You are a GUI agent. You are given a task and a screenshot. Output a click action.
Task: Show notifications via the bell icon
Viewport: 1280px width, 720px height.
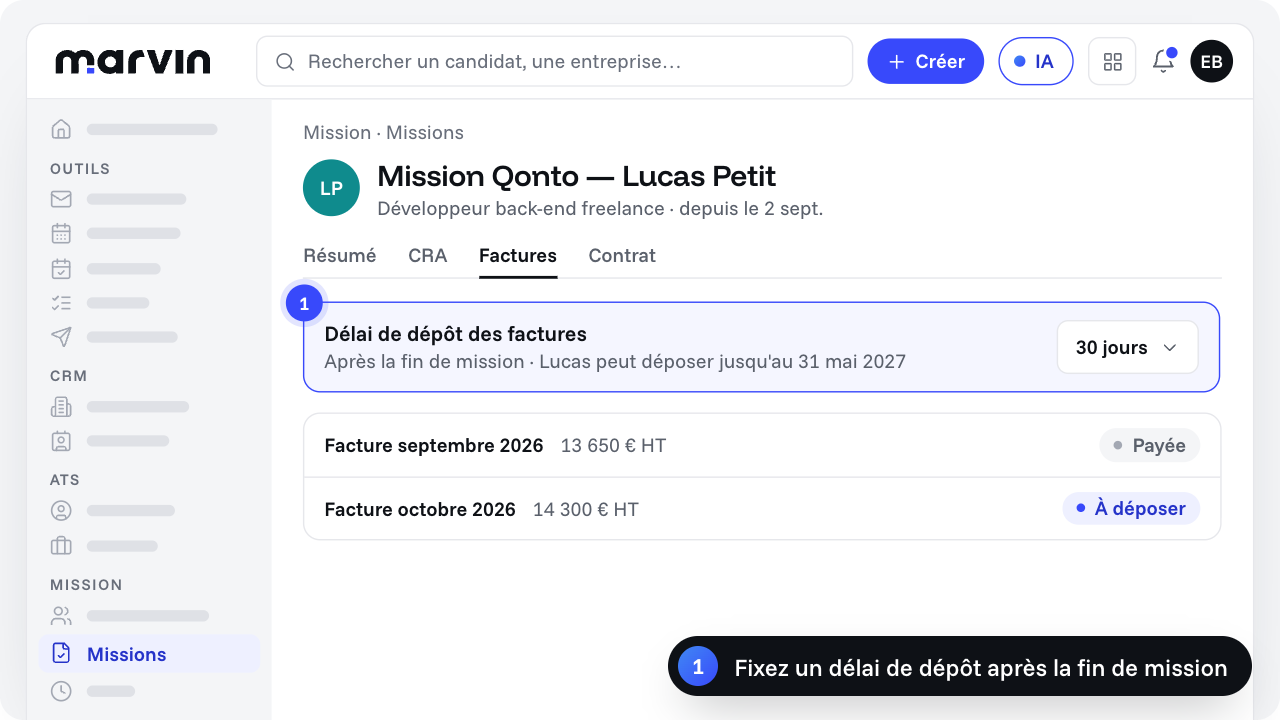1163,62
